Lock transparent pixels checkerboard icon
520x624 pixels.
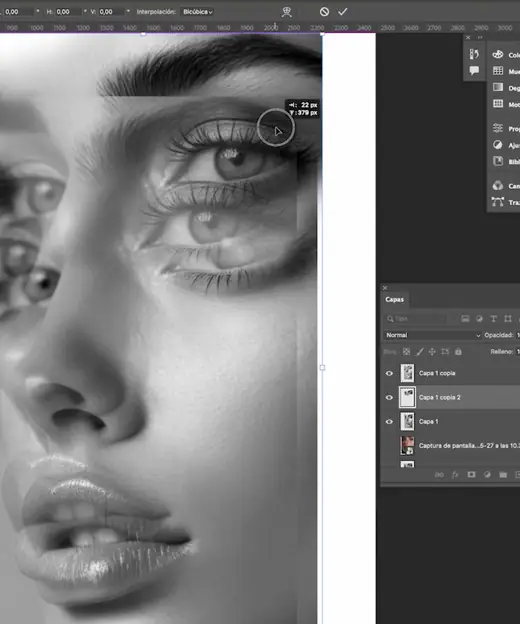tap(406, 352)
